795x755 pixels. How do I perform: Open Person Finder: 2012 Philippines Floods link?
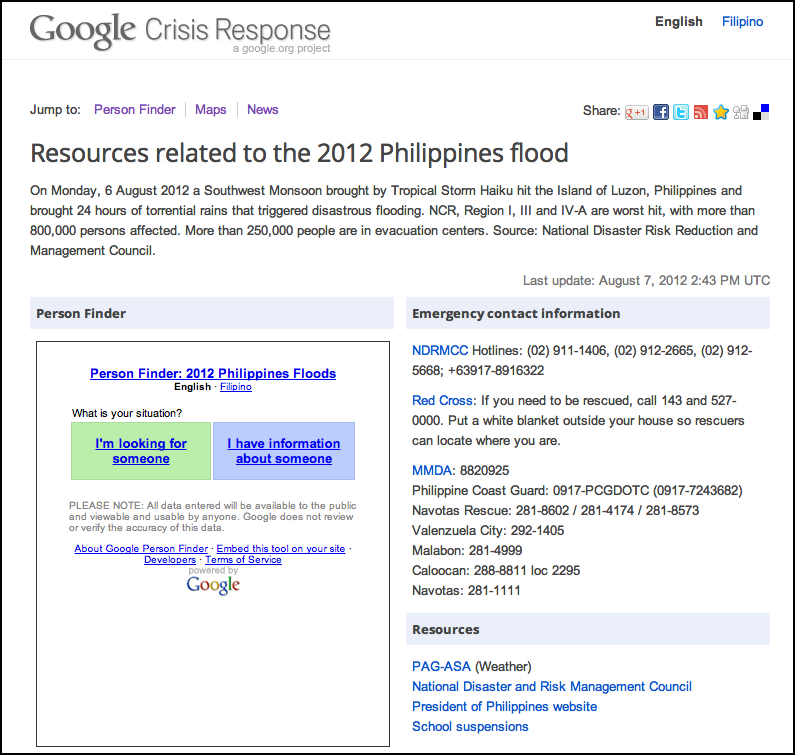pyautogui.click(x=213, y=373)
